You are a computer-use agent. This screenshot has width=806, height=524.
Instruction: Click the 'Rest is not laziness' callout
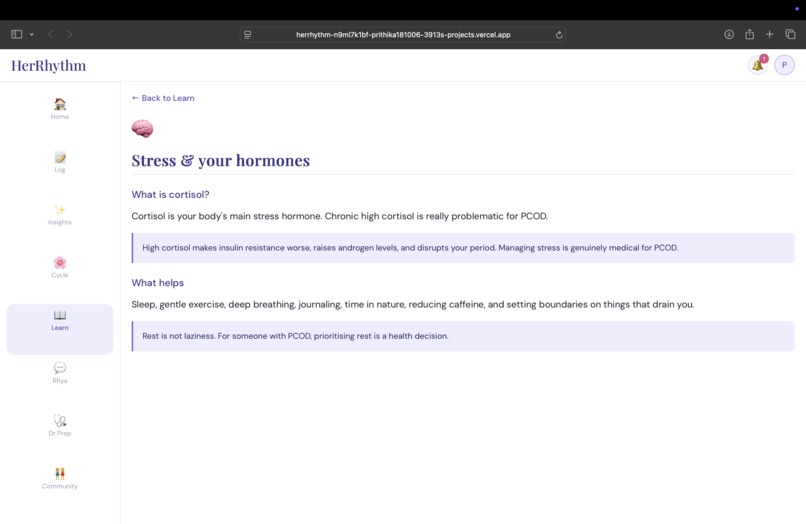pos(463,336)
